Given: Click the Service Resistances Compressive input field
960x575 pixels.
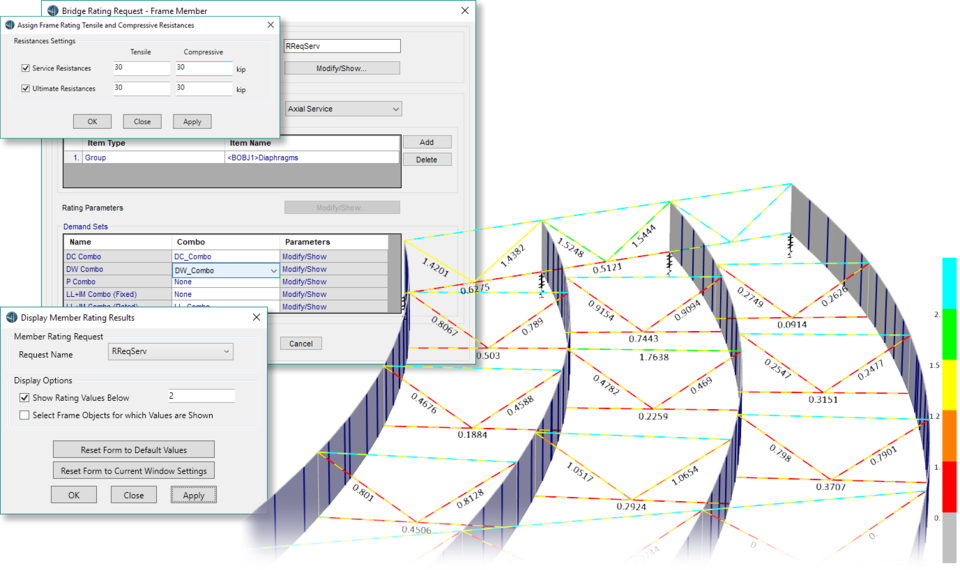Looking at the screenshot, I should click(203, 68).
